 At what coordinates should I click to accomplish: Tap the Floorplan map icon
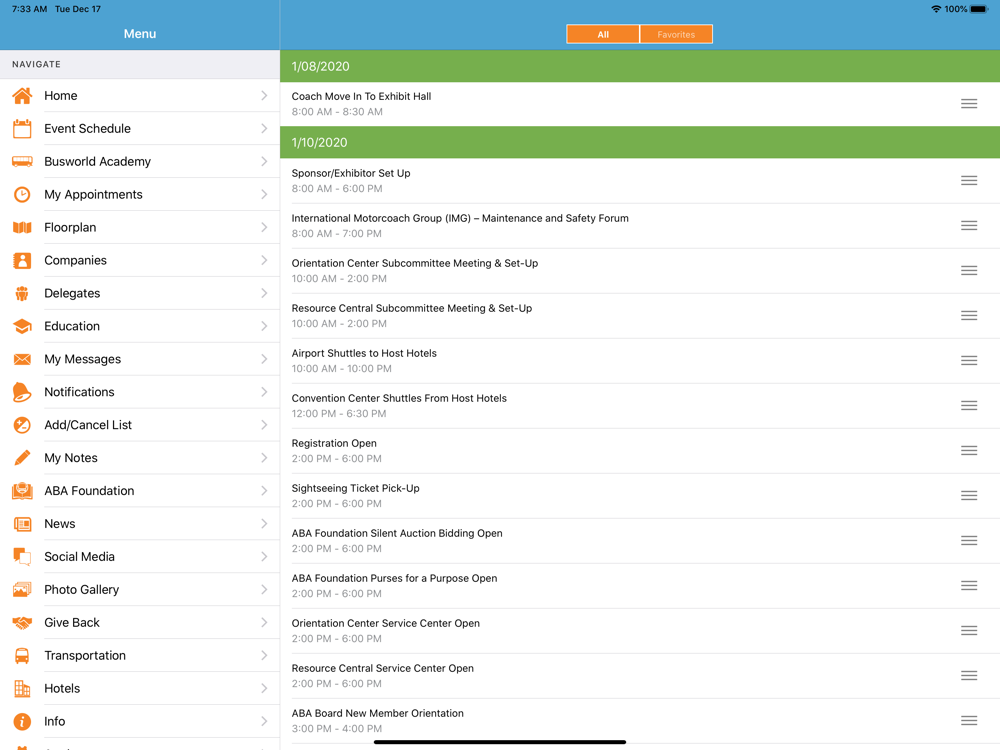pos(22,228)
